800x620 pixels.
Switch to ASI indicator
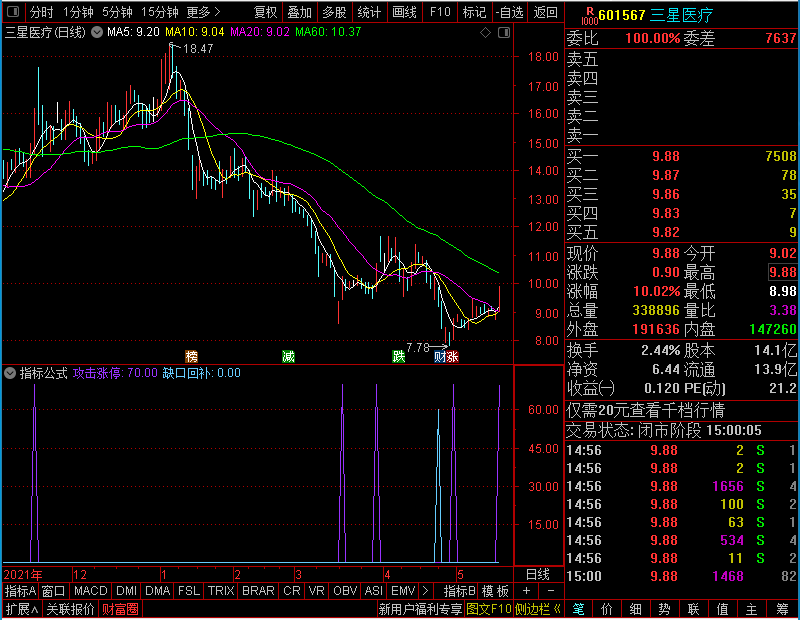pyautogui.click(x=373, y=591)
